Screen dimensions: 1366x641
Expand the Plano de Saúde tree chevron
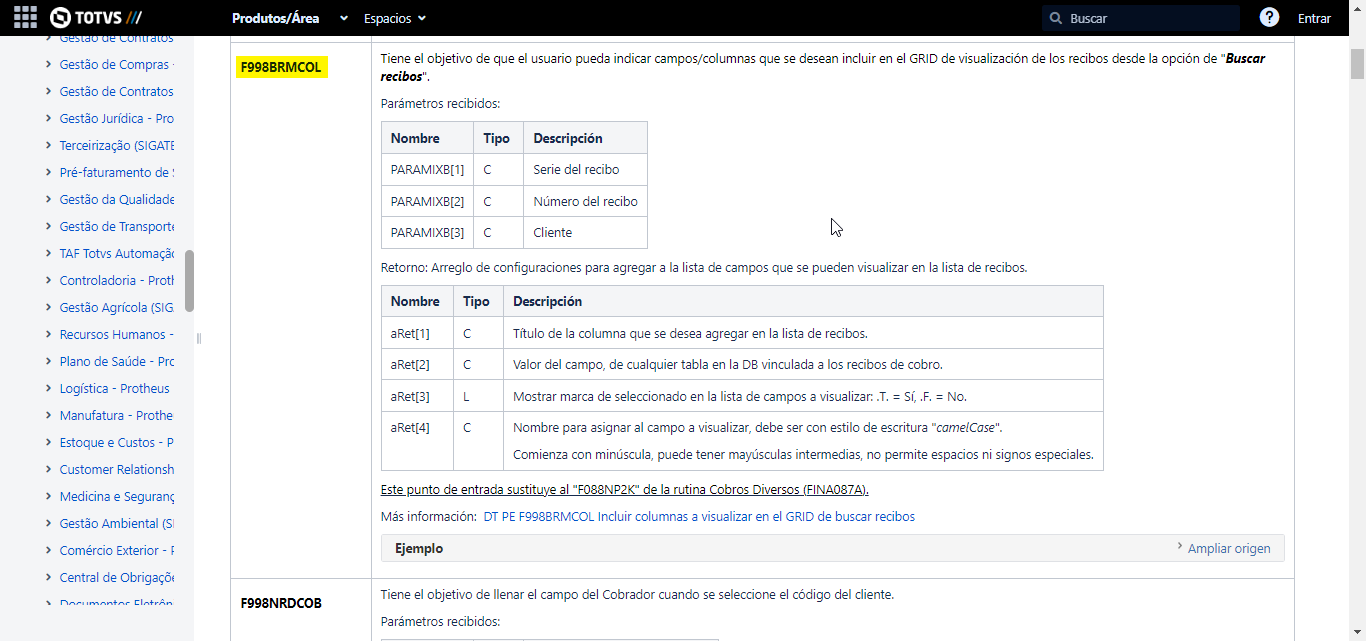pyautogui.click(x=49, y=361)
